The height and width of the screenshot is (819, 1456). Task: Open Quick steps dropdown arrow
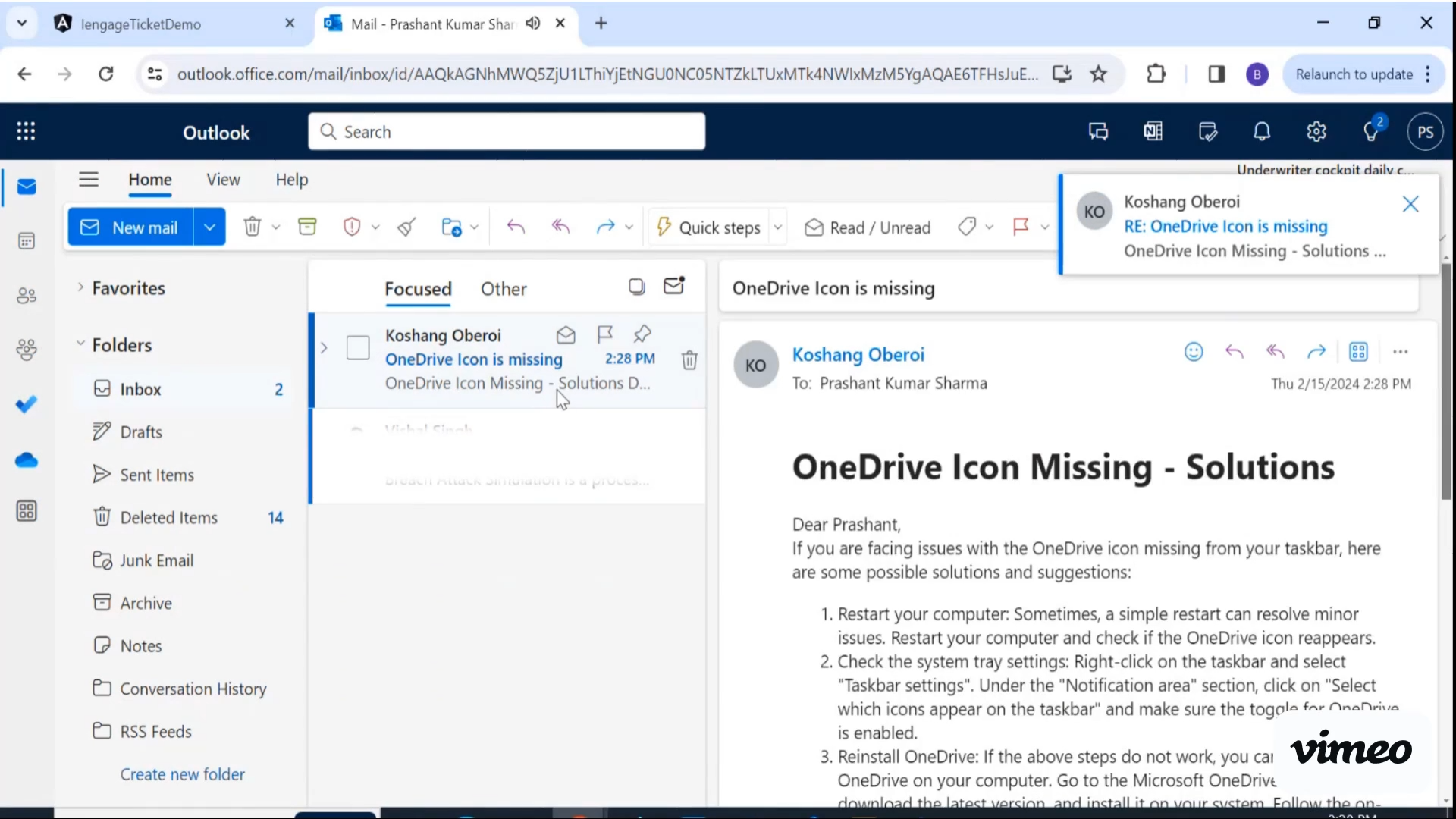[777, 227]
